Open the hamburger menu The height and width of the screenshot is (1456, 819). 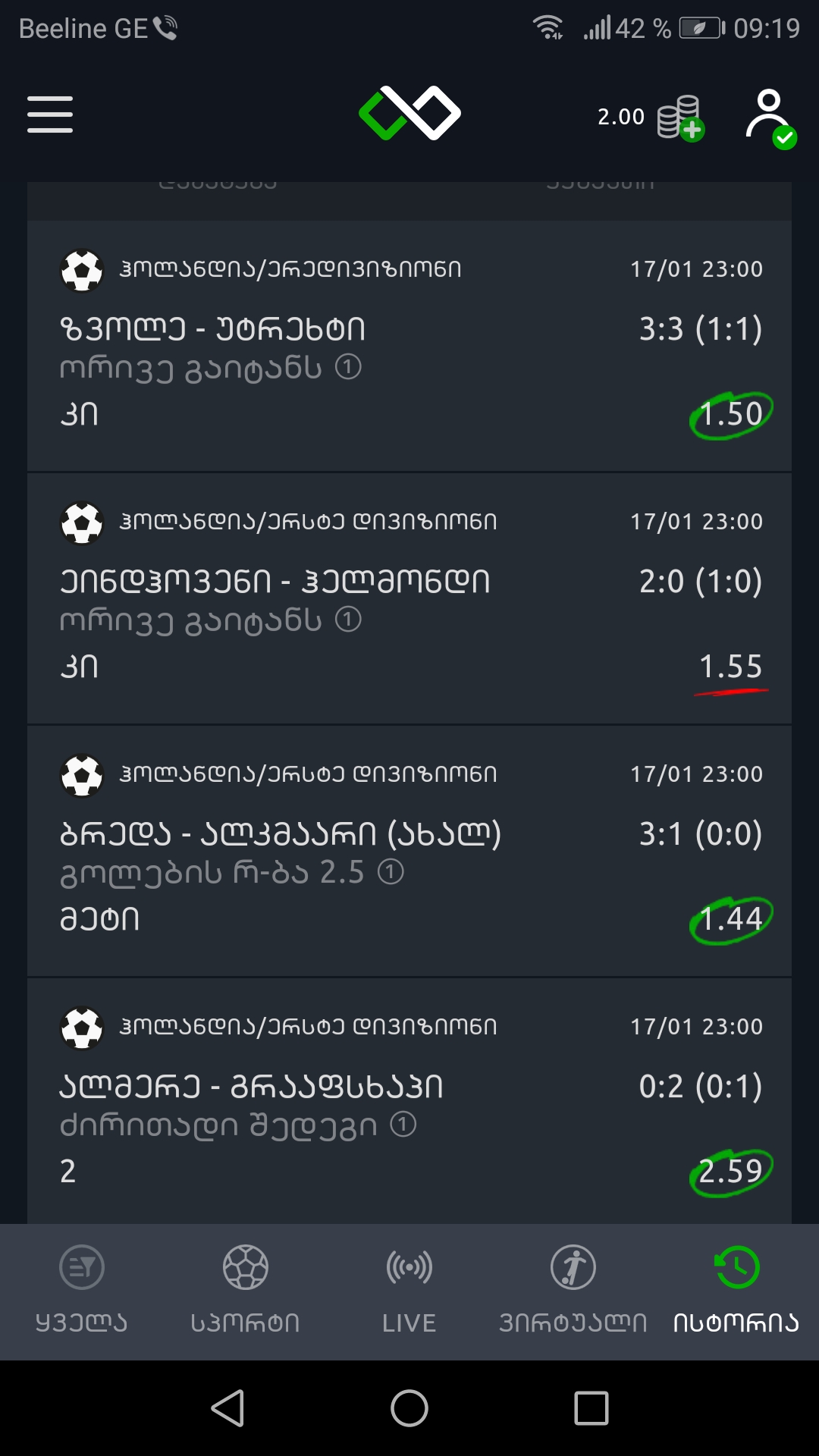50,115
